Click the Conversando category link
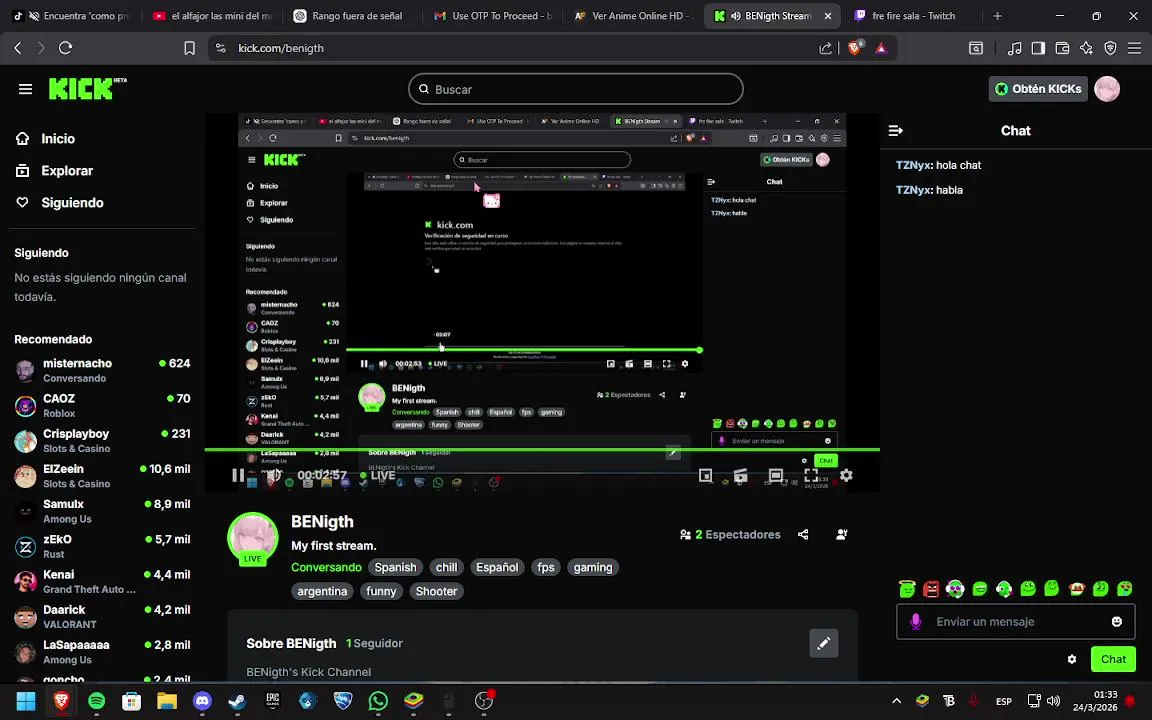This screenshot has width=1152, height=720. [326, 567]
